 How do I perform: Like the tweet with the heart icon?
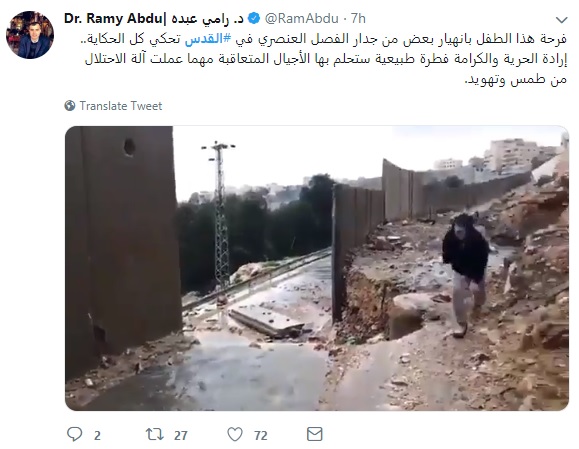coord(235,434)
